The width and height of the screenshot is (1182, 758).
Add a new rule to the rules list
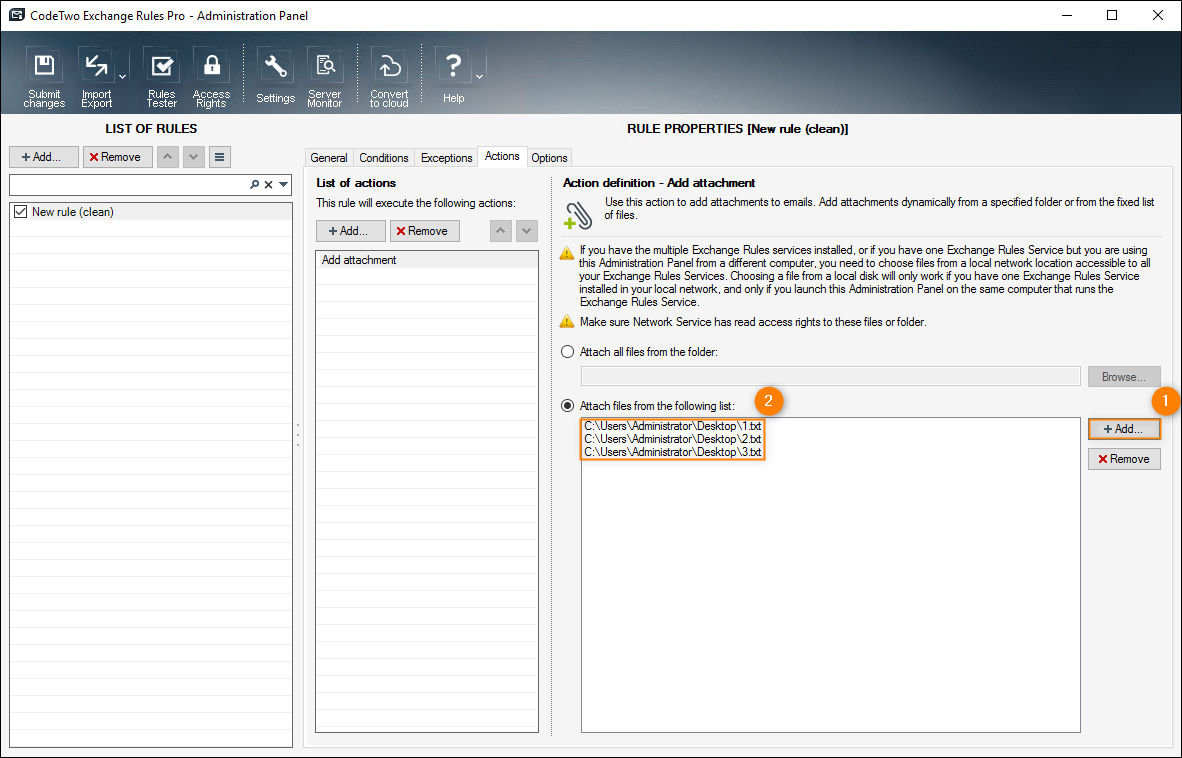[44, 157]
